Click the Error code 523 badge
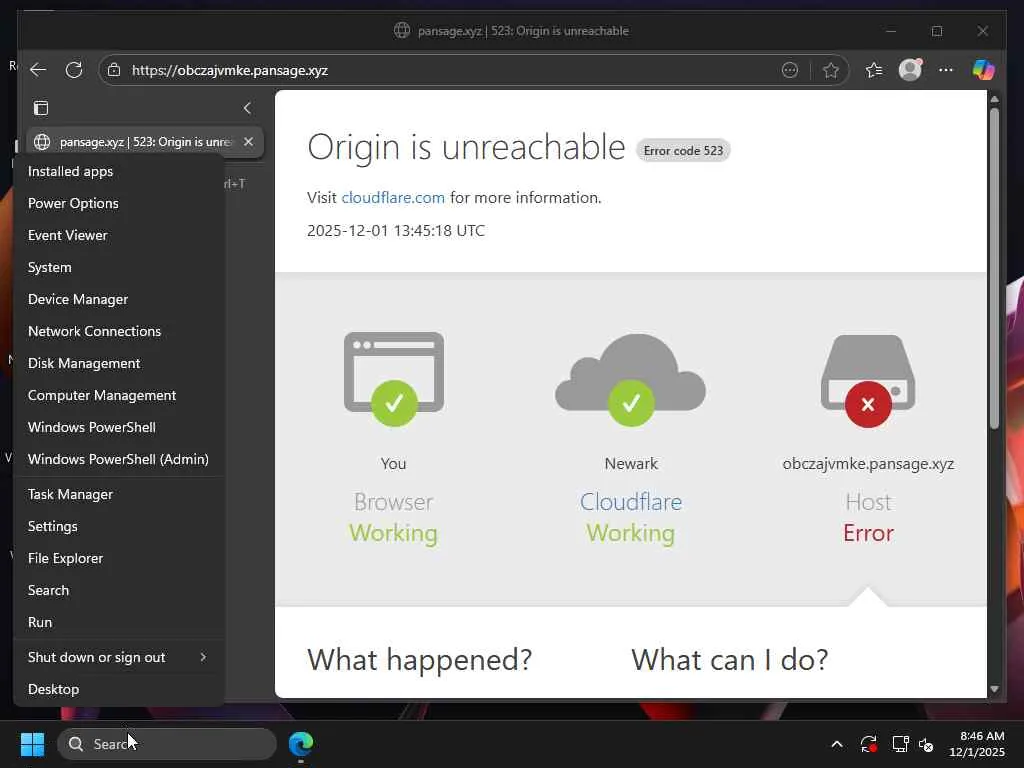 [x=683, y=150]
